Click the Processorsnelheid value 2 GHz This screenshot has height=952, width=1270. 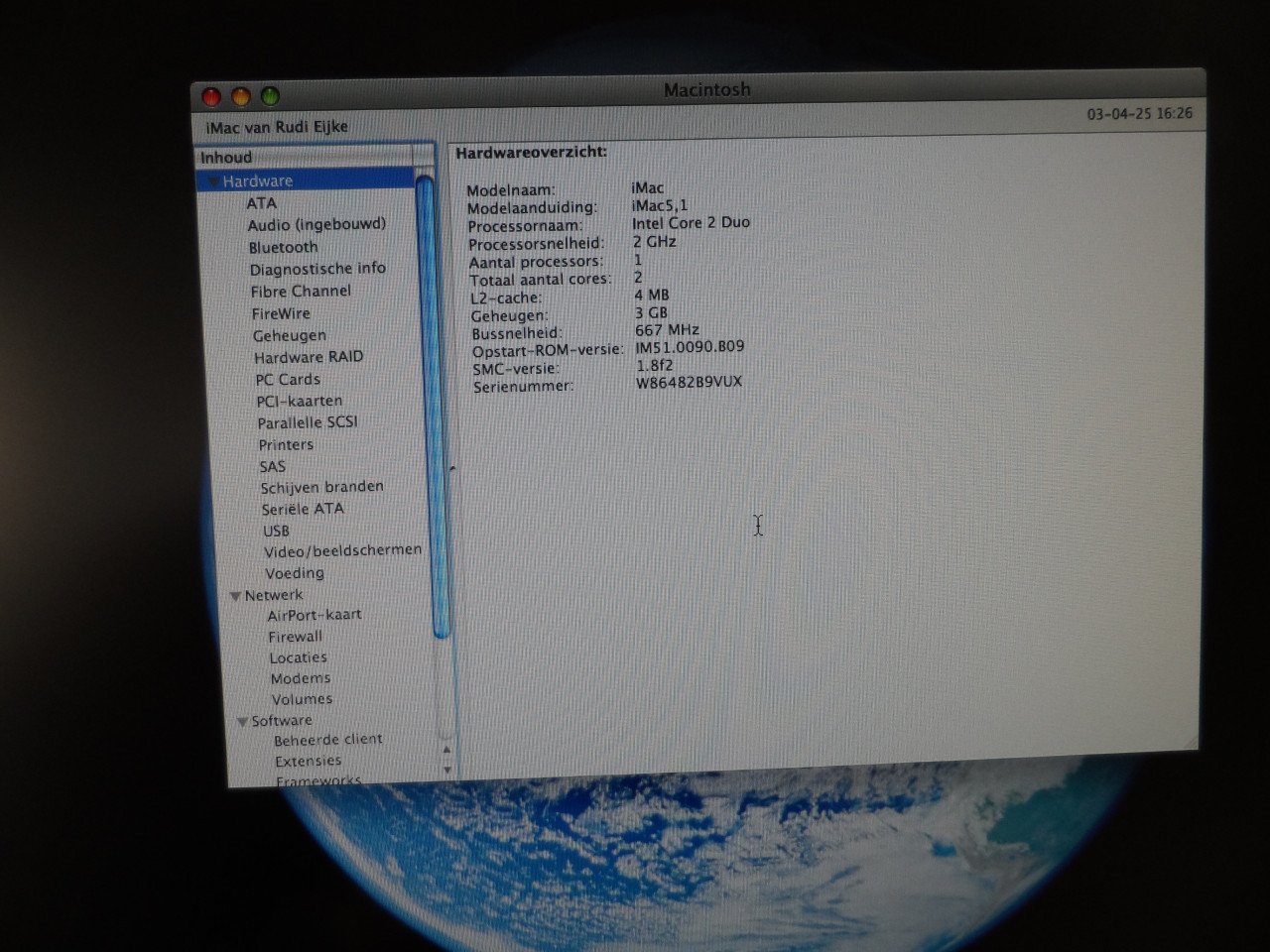(x=654, y=241)
